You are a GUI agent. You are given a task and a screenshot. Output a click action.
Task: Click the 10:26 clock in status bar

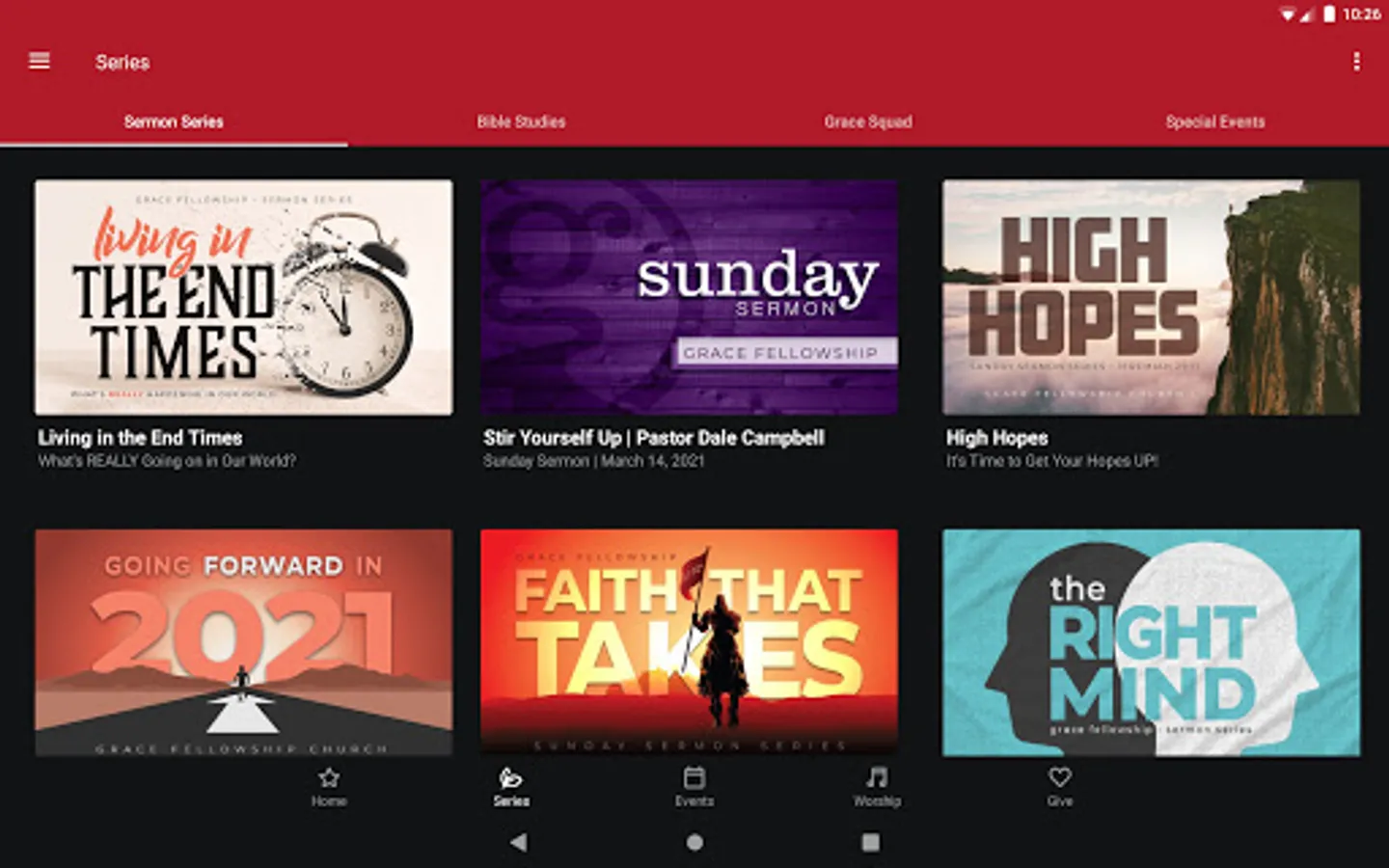1361,14
